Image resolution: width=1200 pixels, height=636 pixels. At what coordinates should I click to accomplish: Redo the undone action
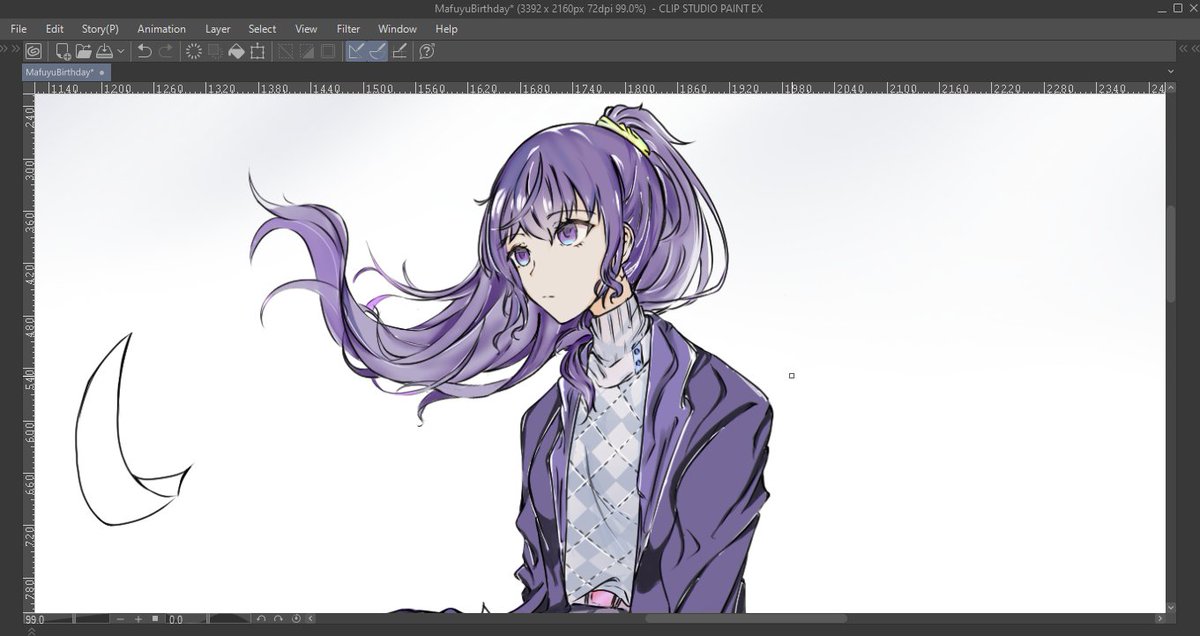coord(166,51)
